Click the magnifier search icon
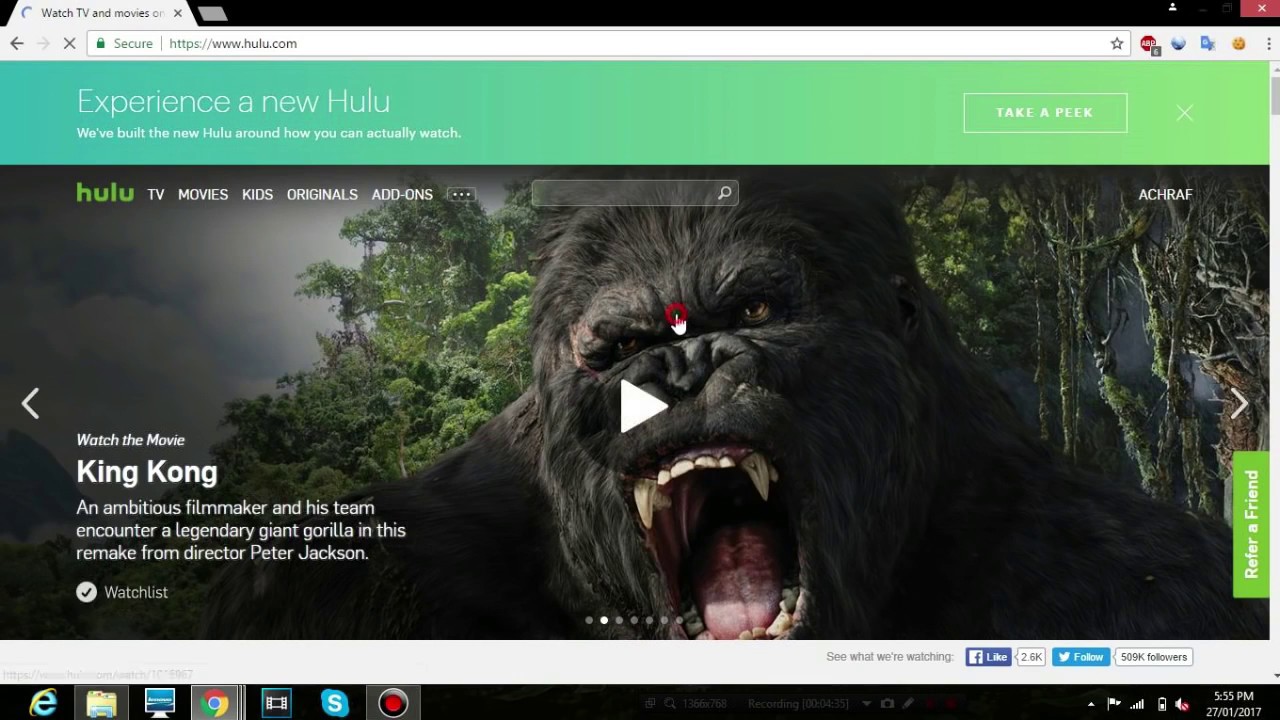The width and height of the screenshot is (1280, 720). pyautogui.click(x=725, y=193)
